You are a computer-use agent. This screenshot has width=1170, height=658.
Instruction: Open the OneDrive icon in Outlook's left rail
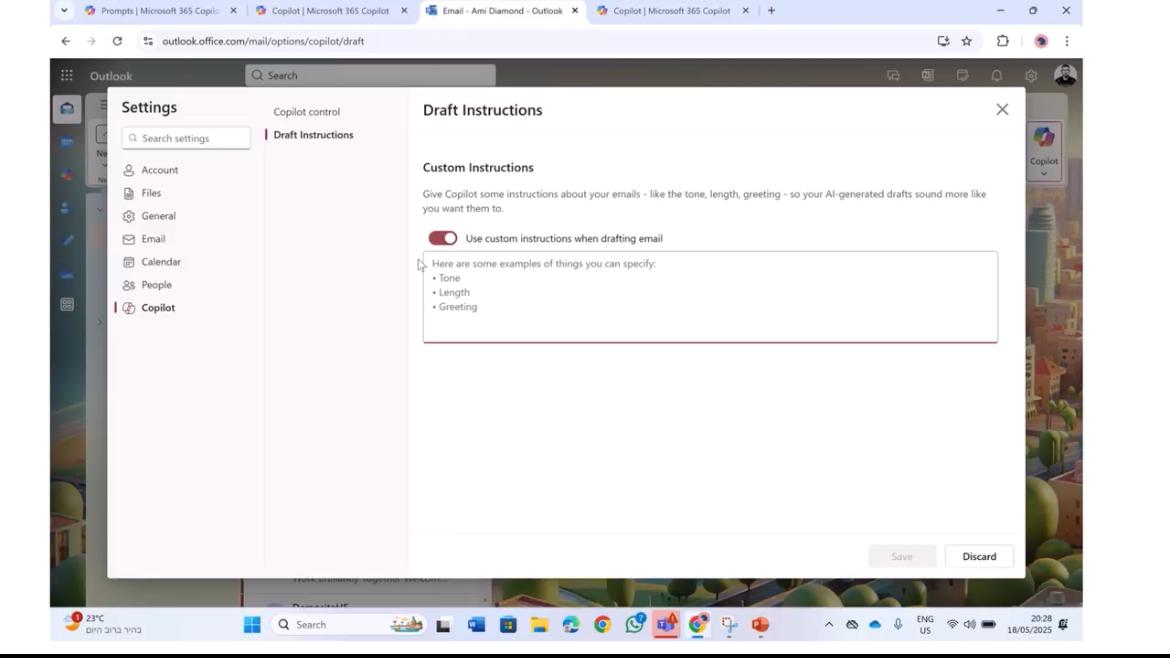tap(67, 275)
